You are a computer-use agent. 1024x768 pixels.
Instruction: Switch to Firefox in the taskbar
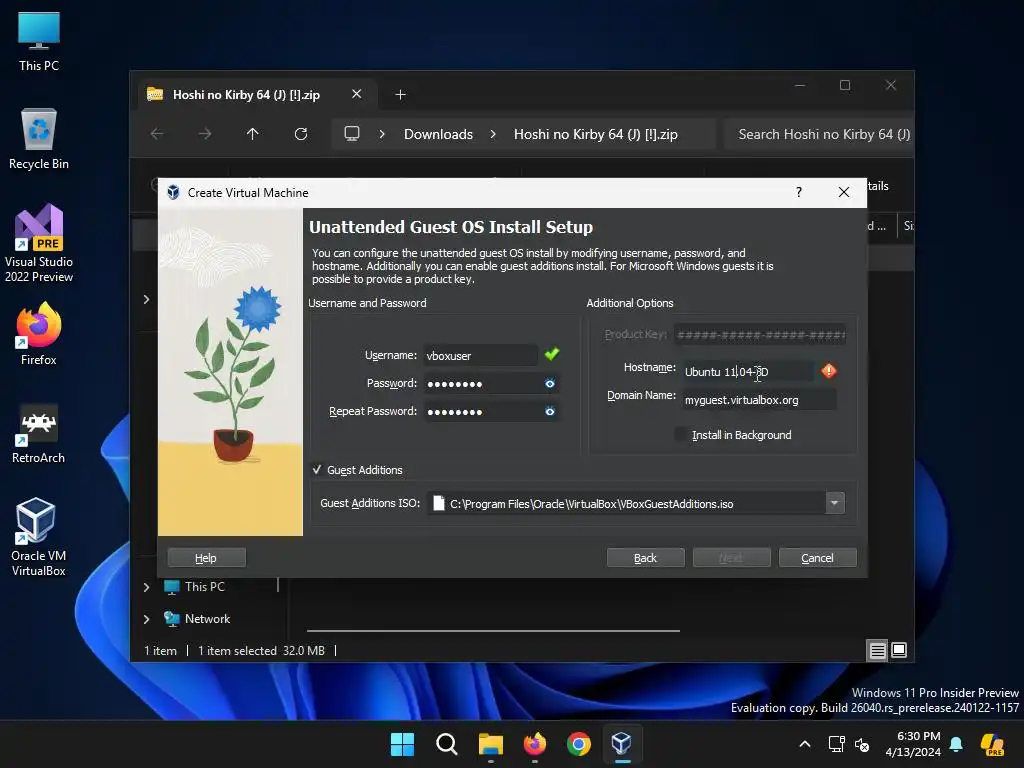coord(535,744)
